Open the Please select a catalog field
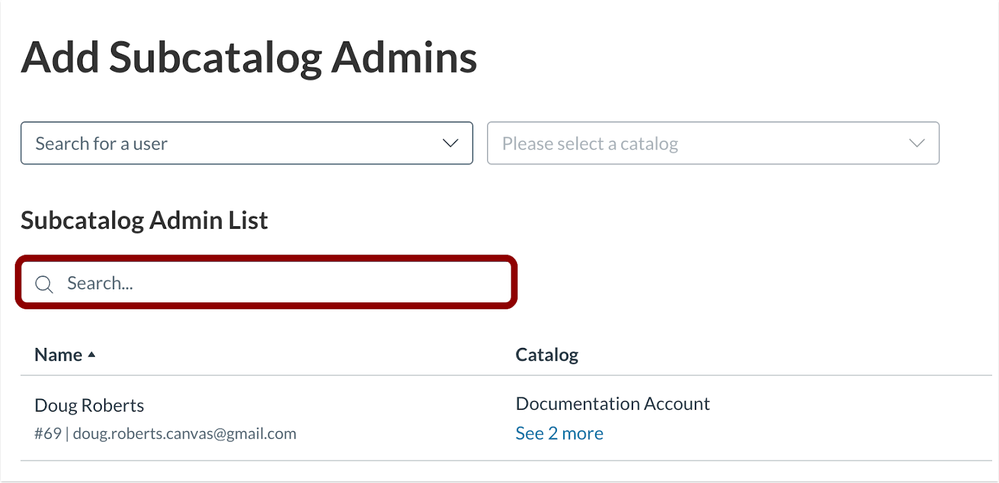Screen dimensions: 999x483 [712, 143]
